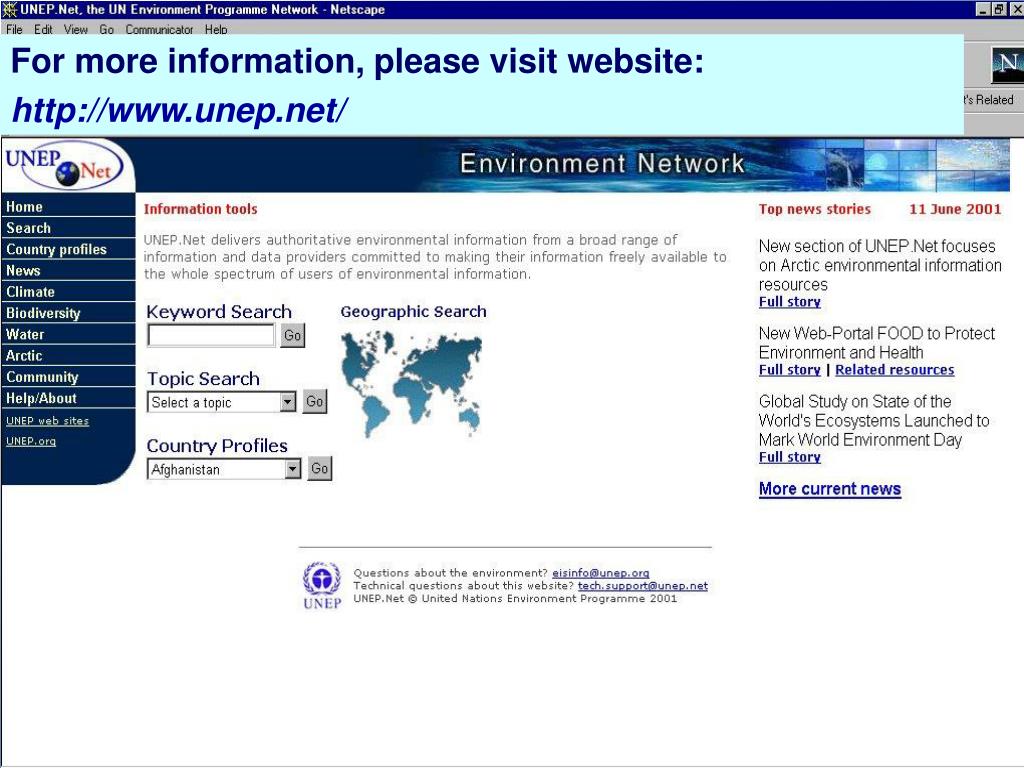Click the Netscape title bar icon
1024x768 pixels.
point(10,9)
